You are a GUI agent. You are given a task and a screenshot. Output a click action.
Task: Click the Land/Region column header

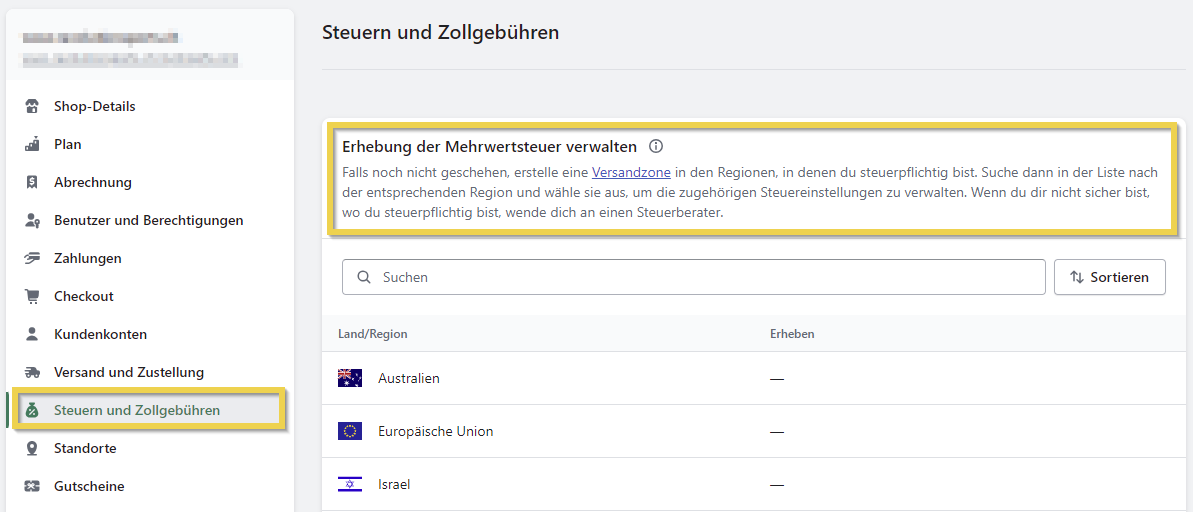coord(372,334)
